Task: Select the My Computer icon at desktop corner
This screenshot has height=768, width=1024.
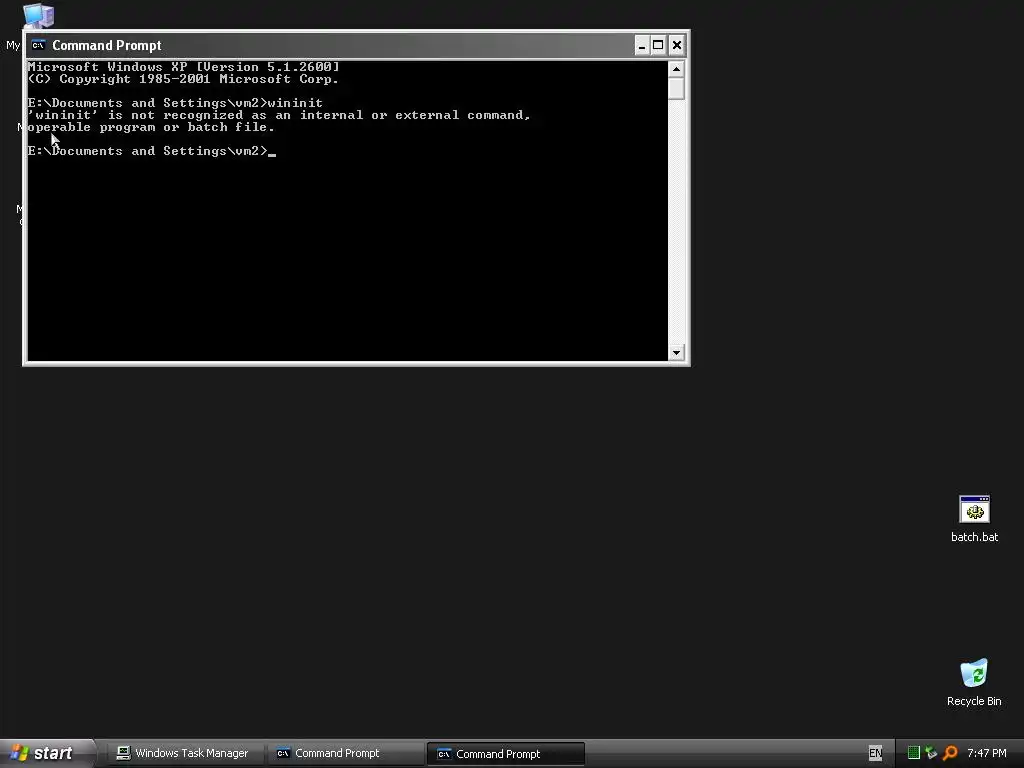Action: pos(38,15)
